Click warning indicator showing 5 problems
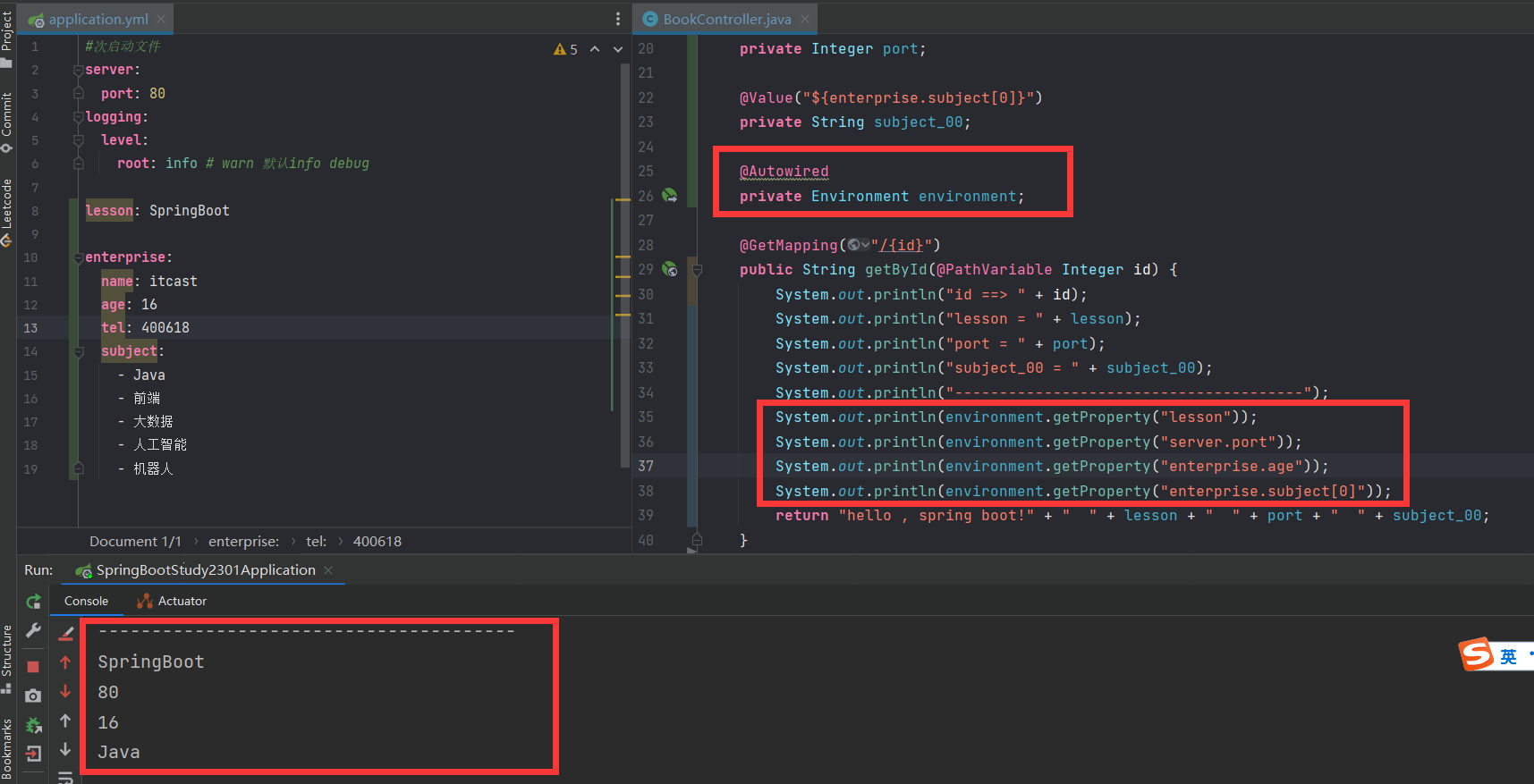The image size is (1534, 784). pos(565,49)
